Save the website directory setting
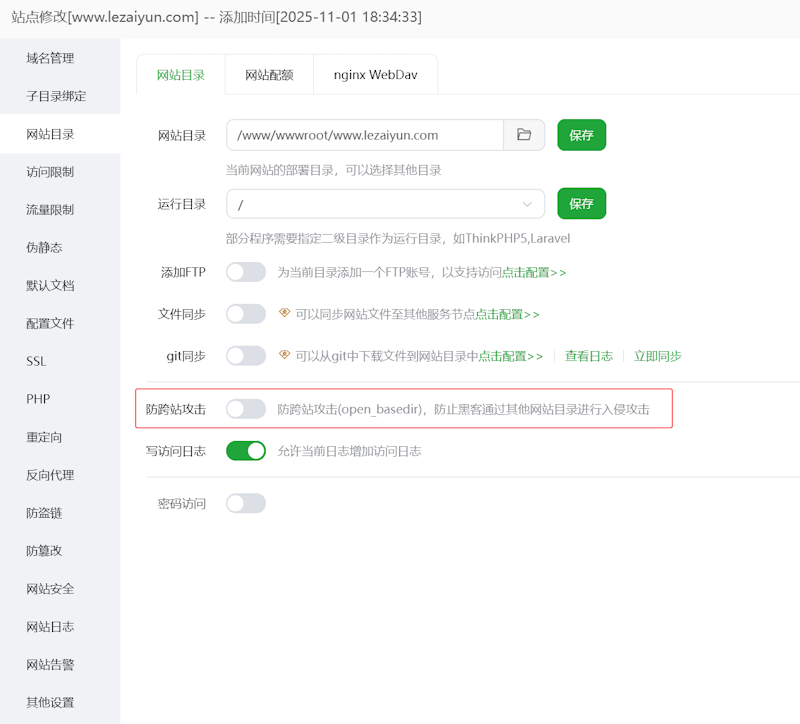 (581, 134)
